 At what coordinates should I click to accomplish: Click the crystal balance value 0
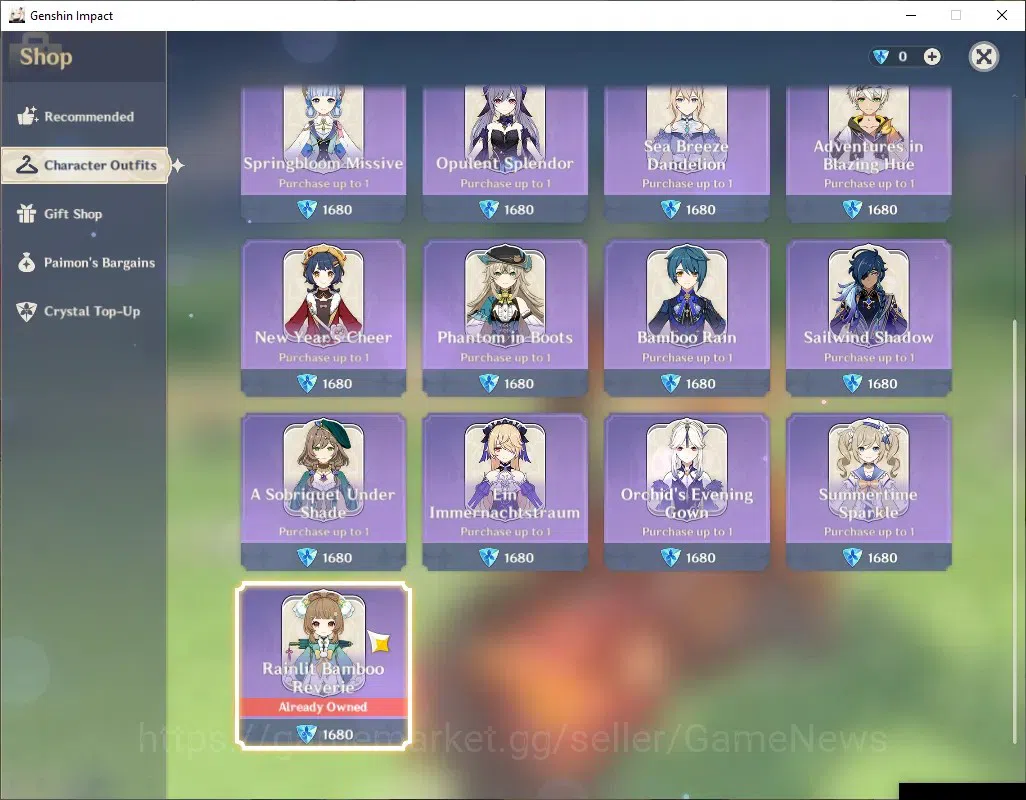[x=903, y=57]
